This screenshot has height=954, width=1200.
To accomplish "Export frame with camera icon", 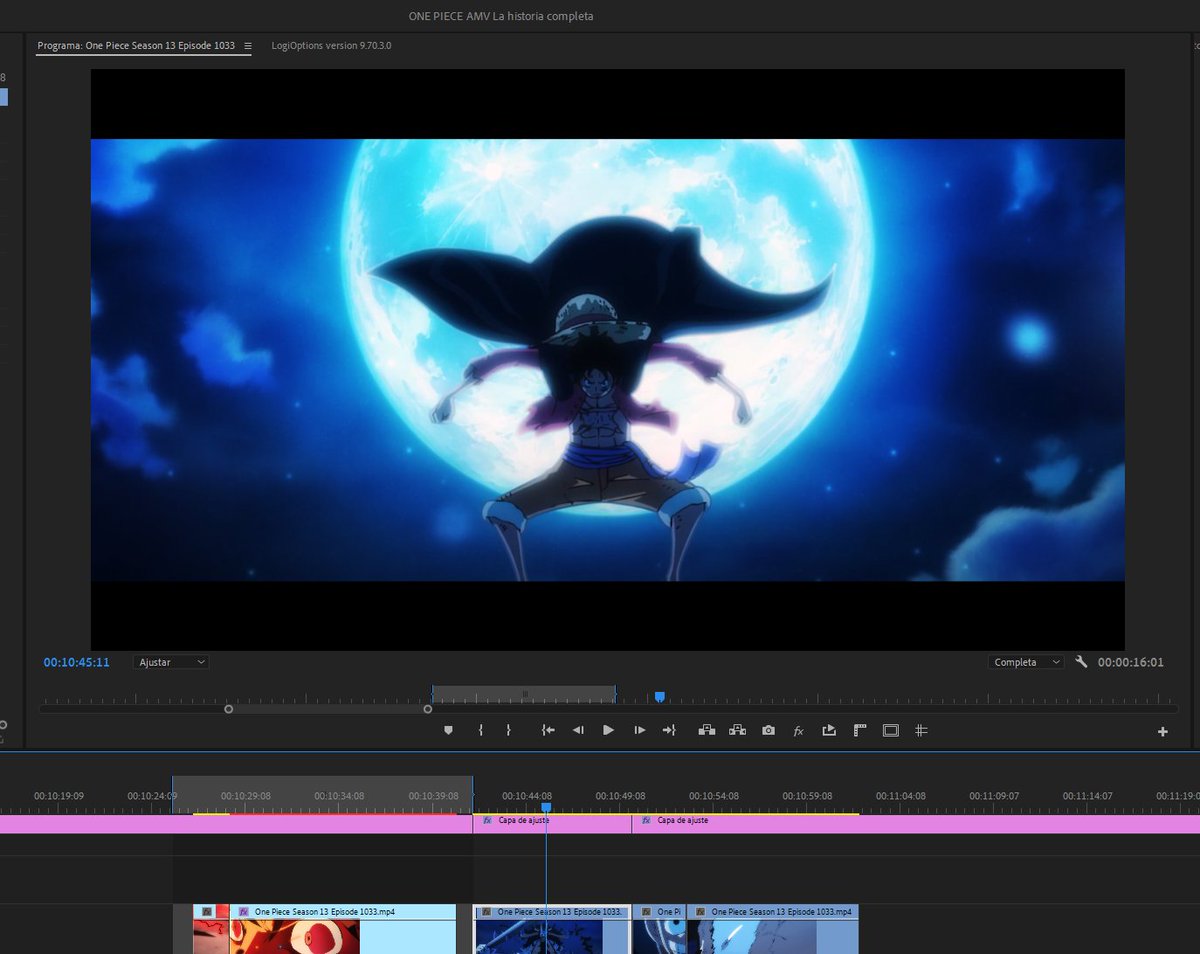I will pos(768,731).
